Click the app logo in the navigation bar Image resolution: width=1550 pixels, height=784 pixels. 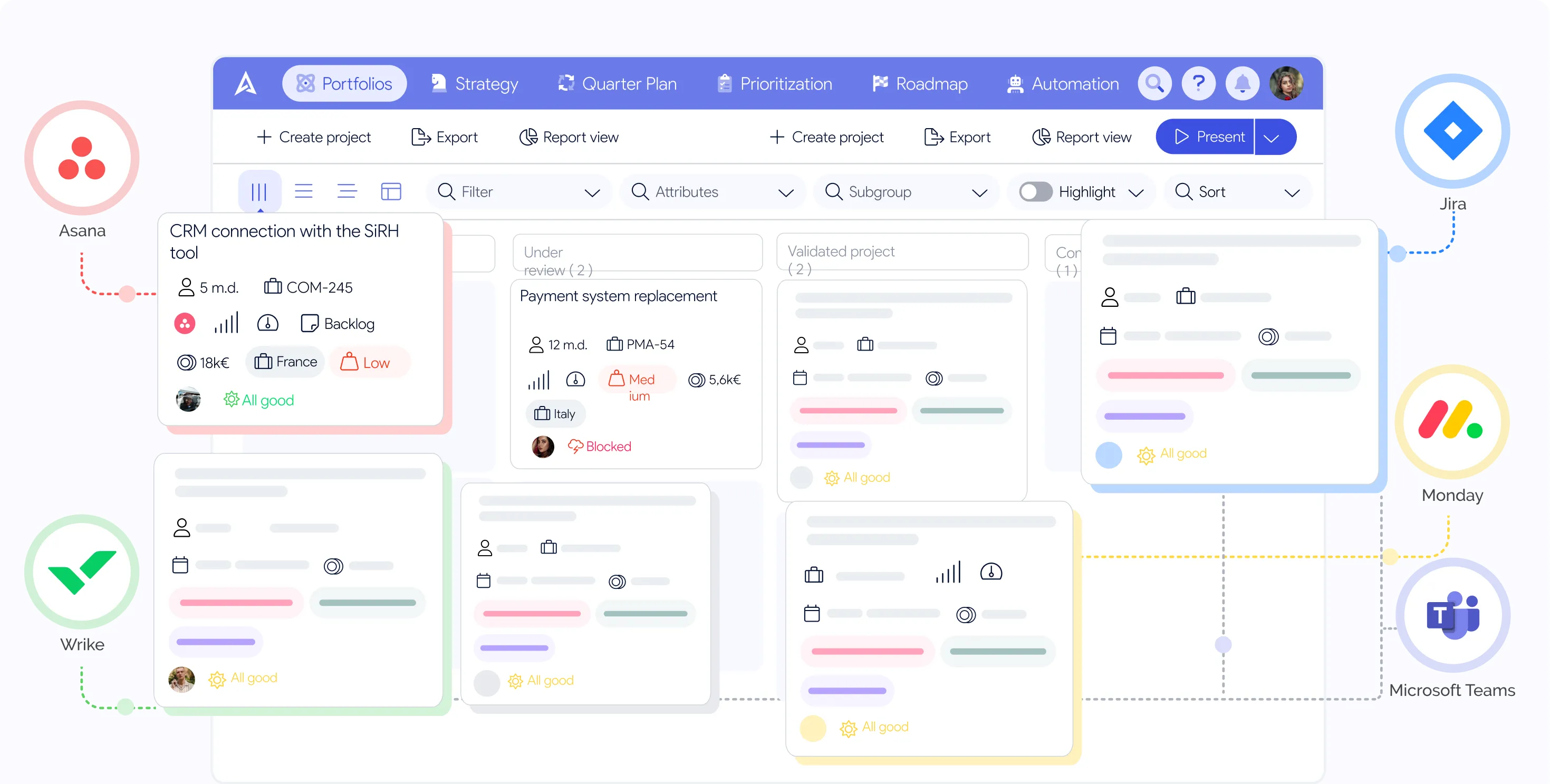(245, 83)
